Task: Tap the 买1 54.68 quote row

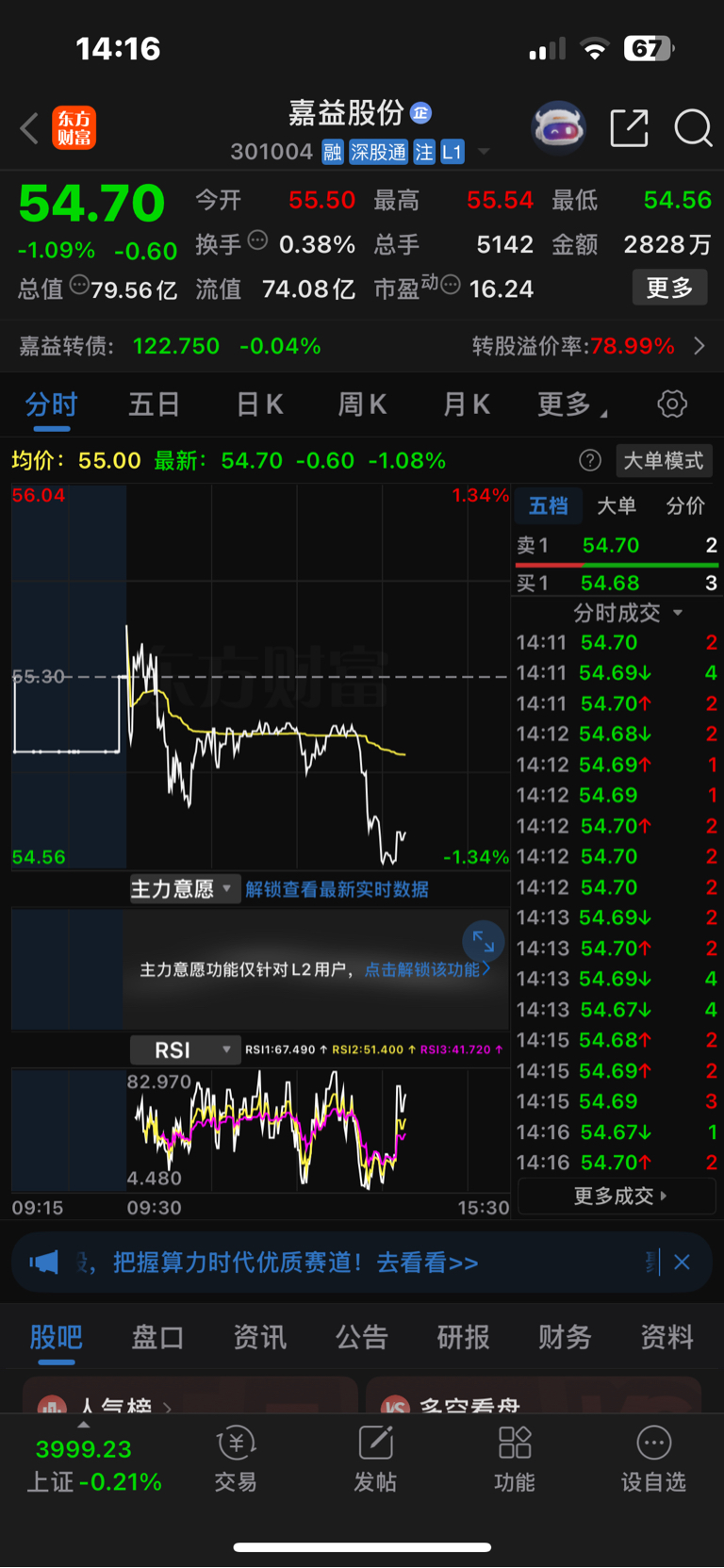Action: [x=617, y=583]
